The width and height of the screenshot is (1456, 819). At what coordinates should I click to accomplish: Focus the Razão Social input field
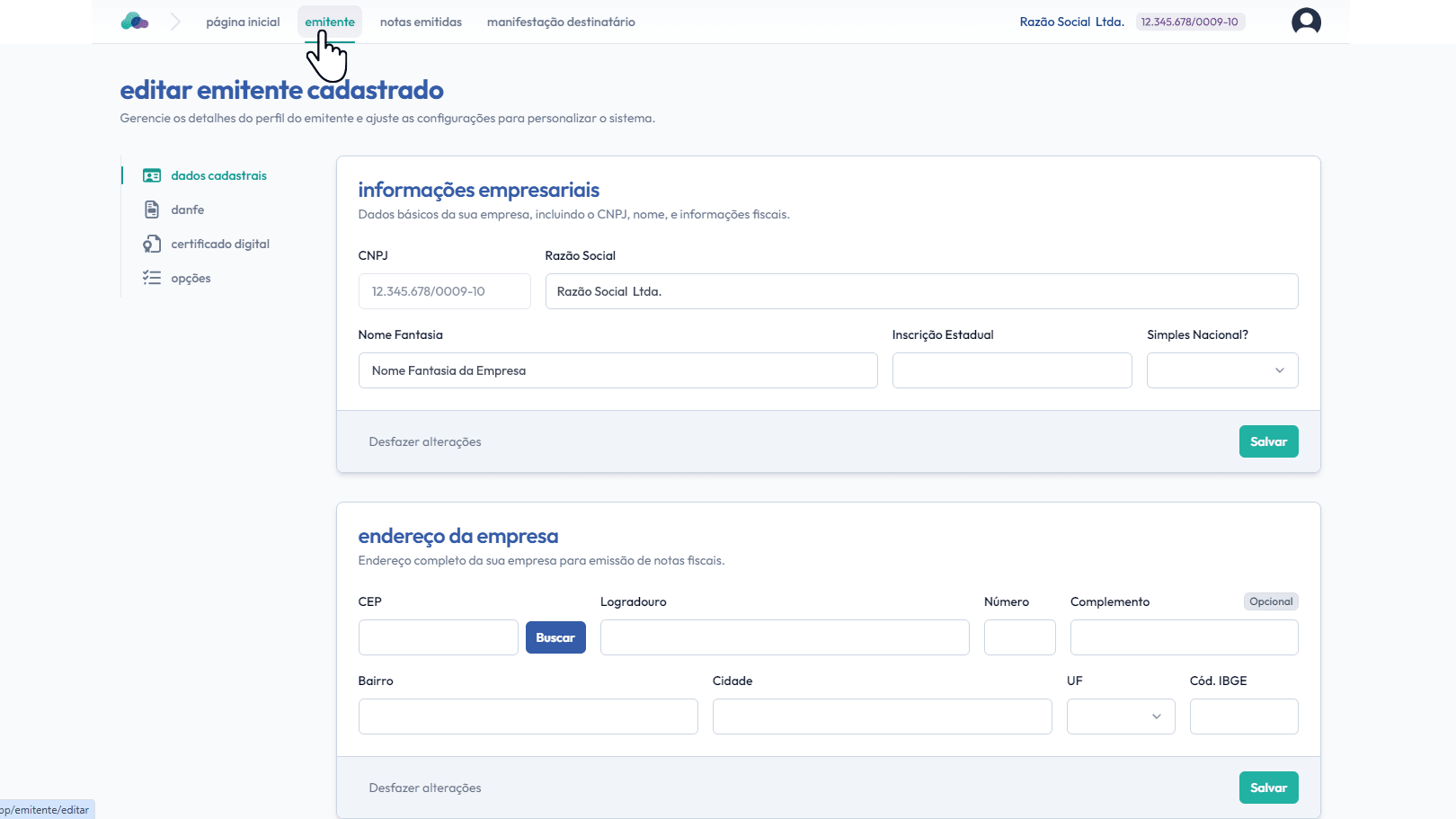pyautogui.click(x=921, y=291)
